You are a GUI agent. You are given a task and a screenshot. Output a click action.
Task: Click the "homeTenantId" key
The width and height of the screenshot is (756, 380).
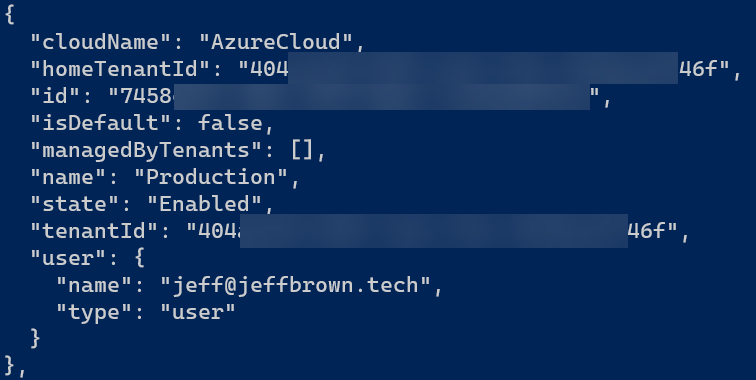[120, 69]
